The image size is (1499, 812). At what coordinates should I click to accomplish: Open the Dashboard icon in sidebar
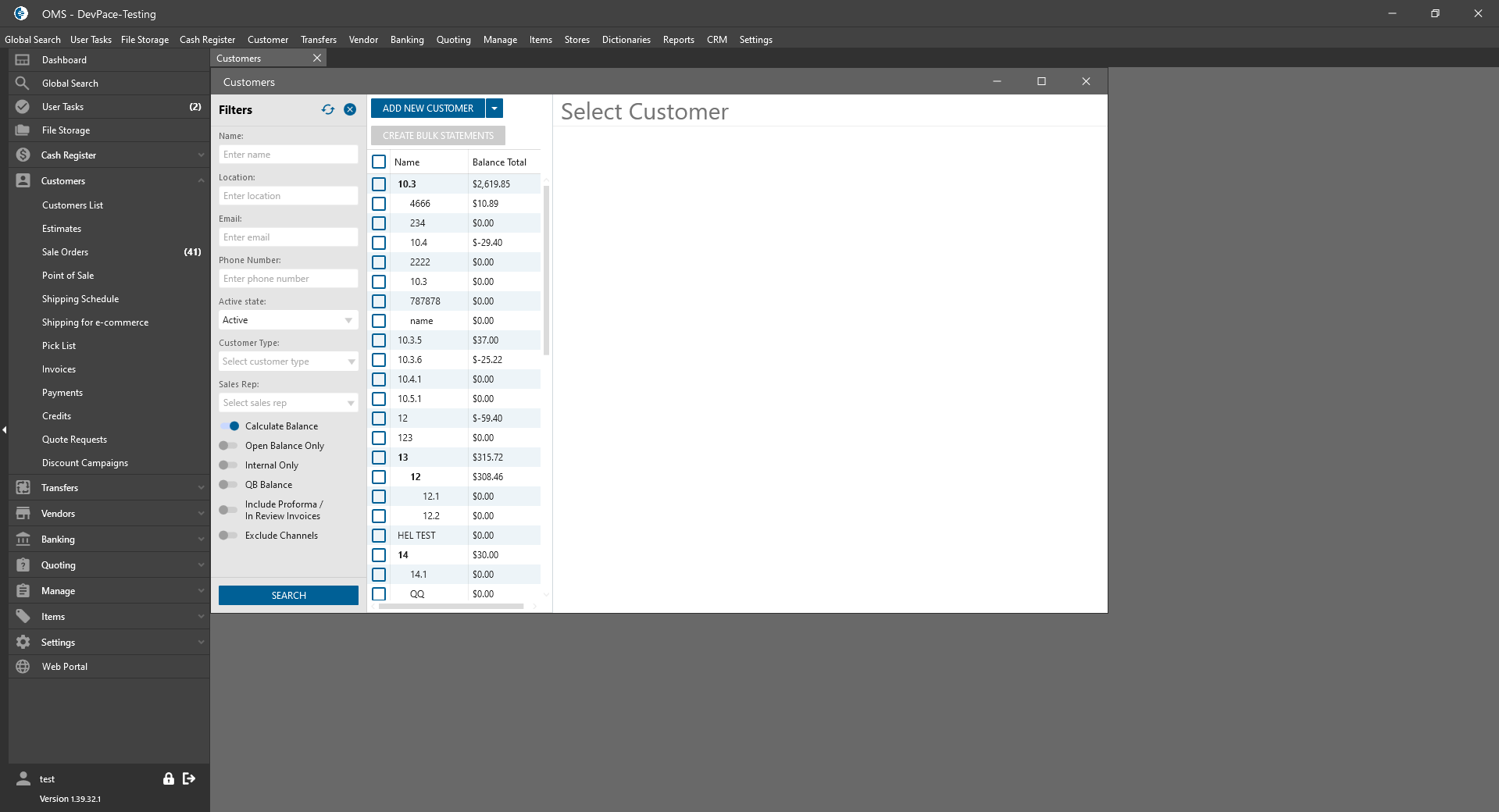tap(23, 60)
